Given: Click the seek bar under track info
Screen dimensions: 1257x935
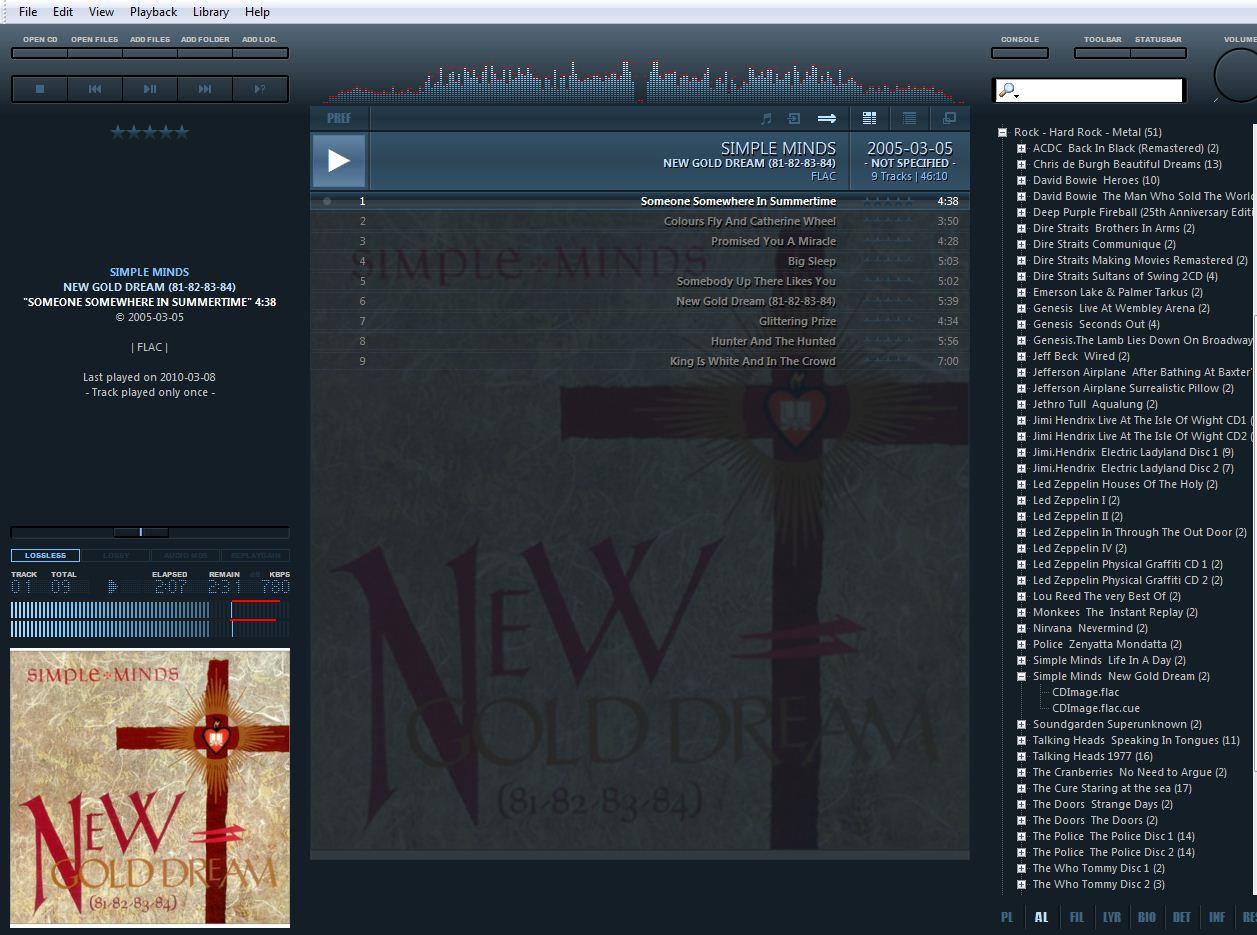Looking at the screenshot, I should point(150,532).
